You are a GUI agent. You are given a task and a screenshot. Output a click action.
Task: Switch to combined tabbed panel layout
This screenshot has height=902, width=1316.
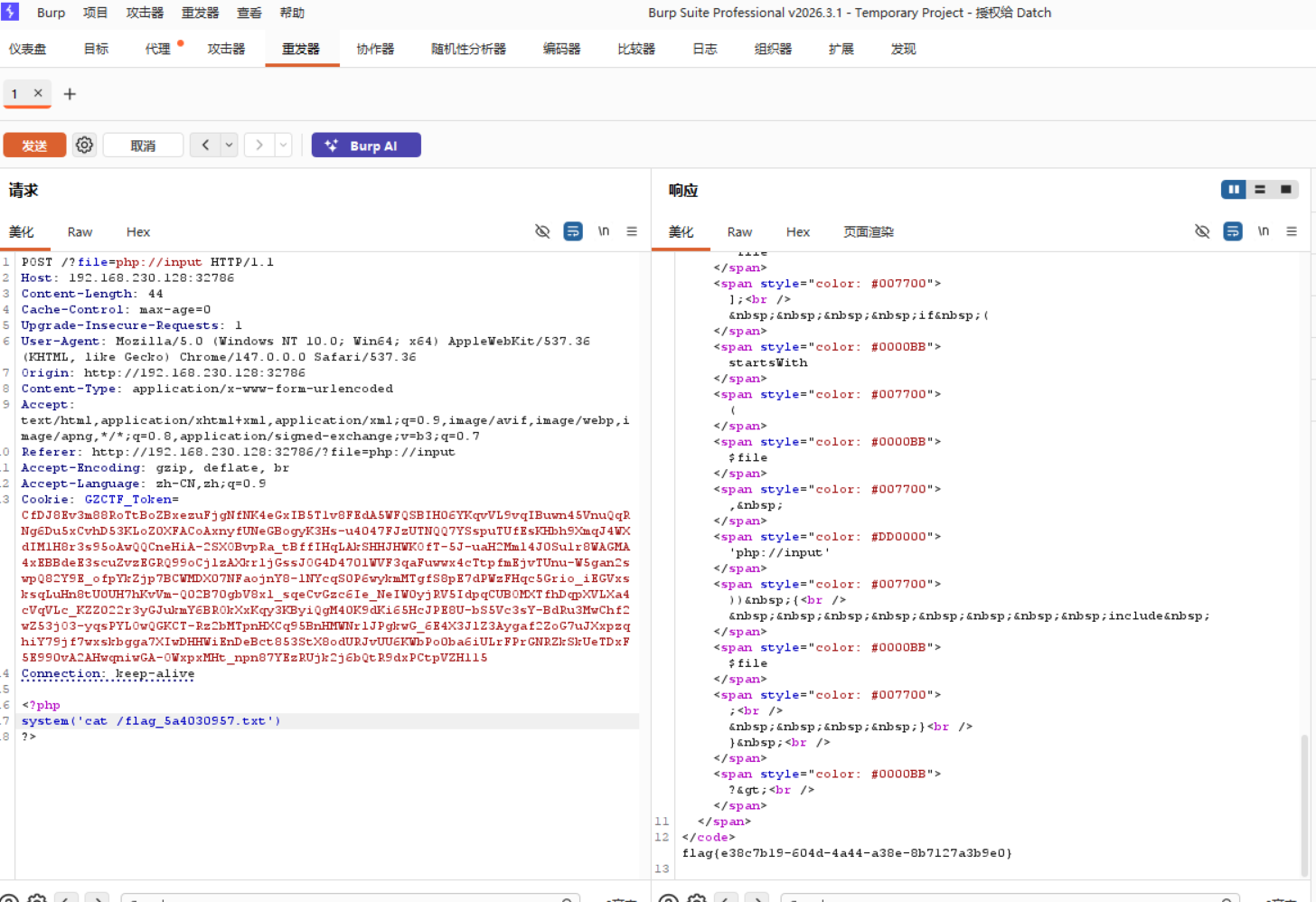(x=1286, y=190)
